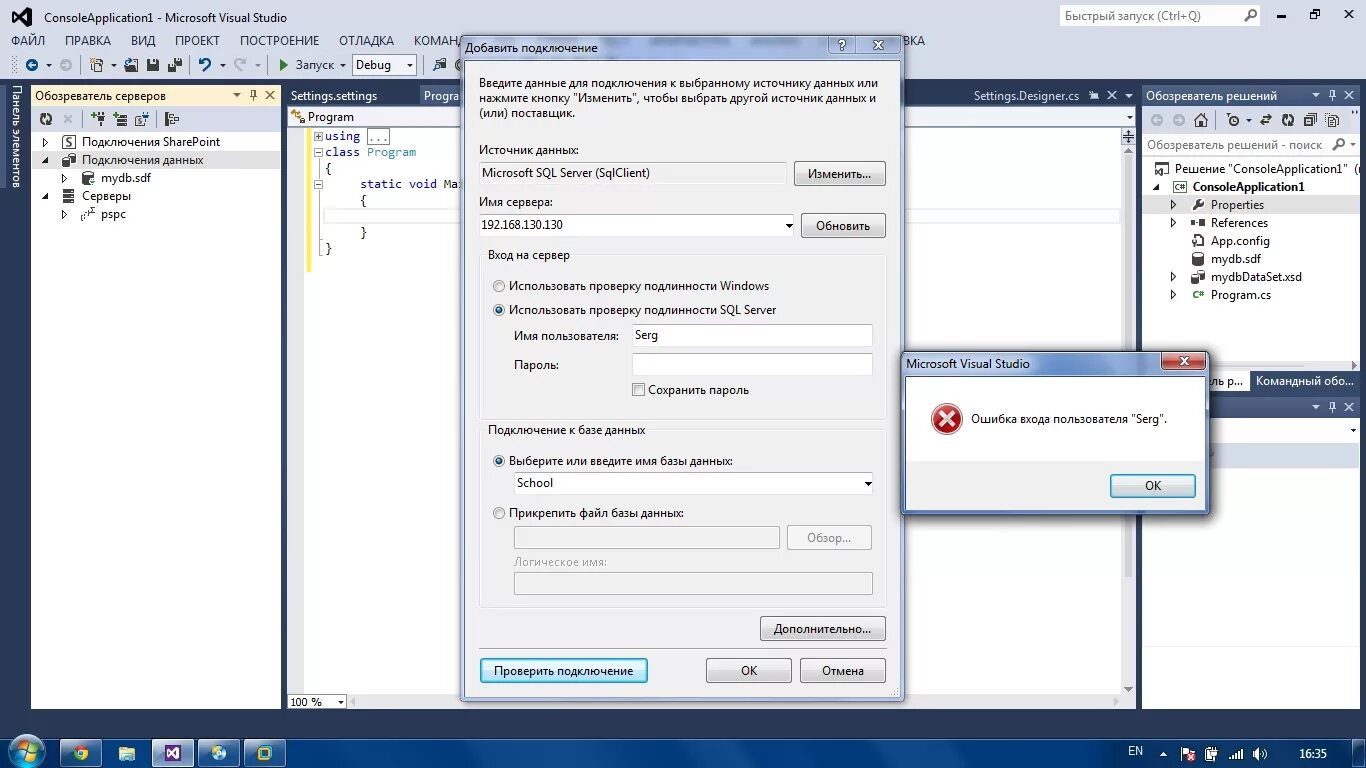This screenshot has width=1366, height=768.
Task: Click the Undo icon in main toolbar
Action: (204, 65)
